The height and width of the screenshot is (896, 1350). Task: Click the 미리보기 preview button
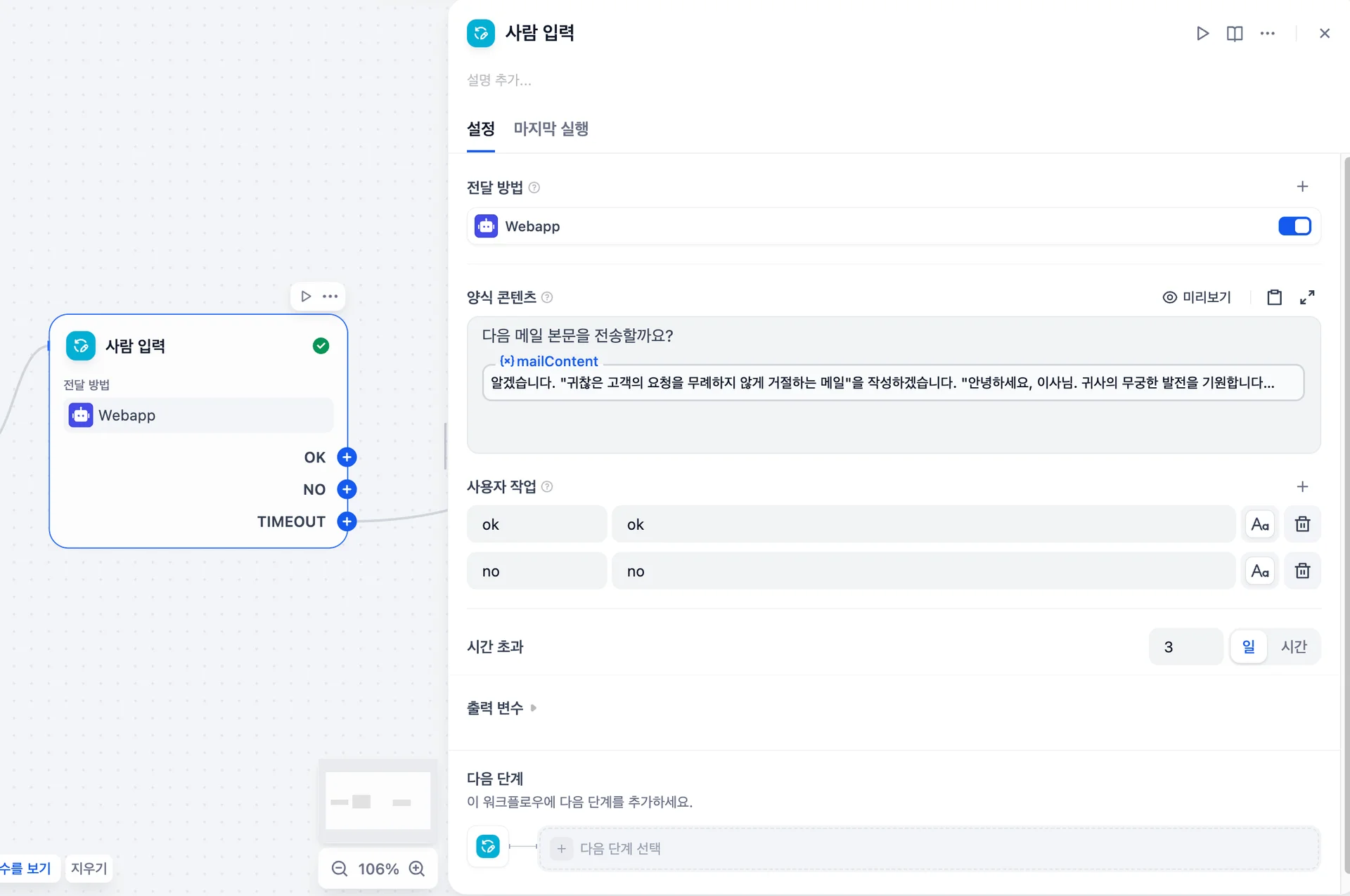coord(1197,297)
